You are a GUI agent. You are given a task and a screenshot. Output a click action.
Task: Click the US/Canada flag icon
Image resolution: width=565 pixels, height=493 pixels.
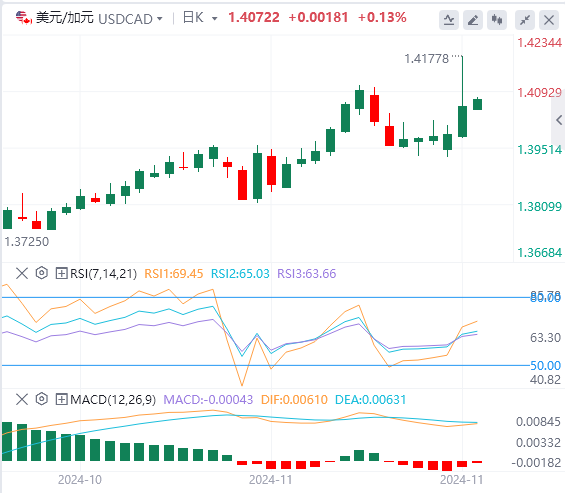(24, 18)
